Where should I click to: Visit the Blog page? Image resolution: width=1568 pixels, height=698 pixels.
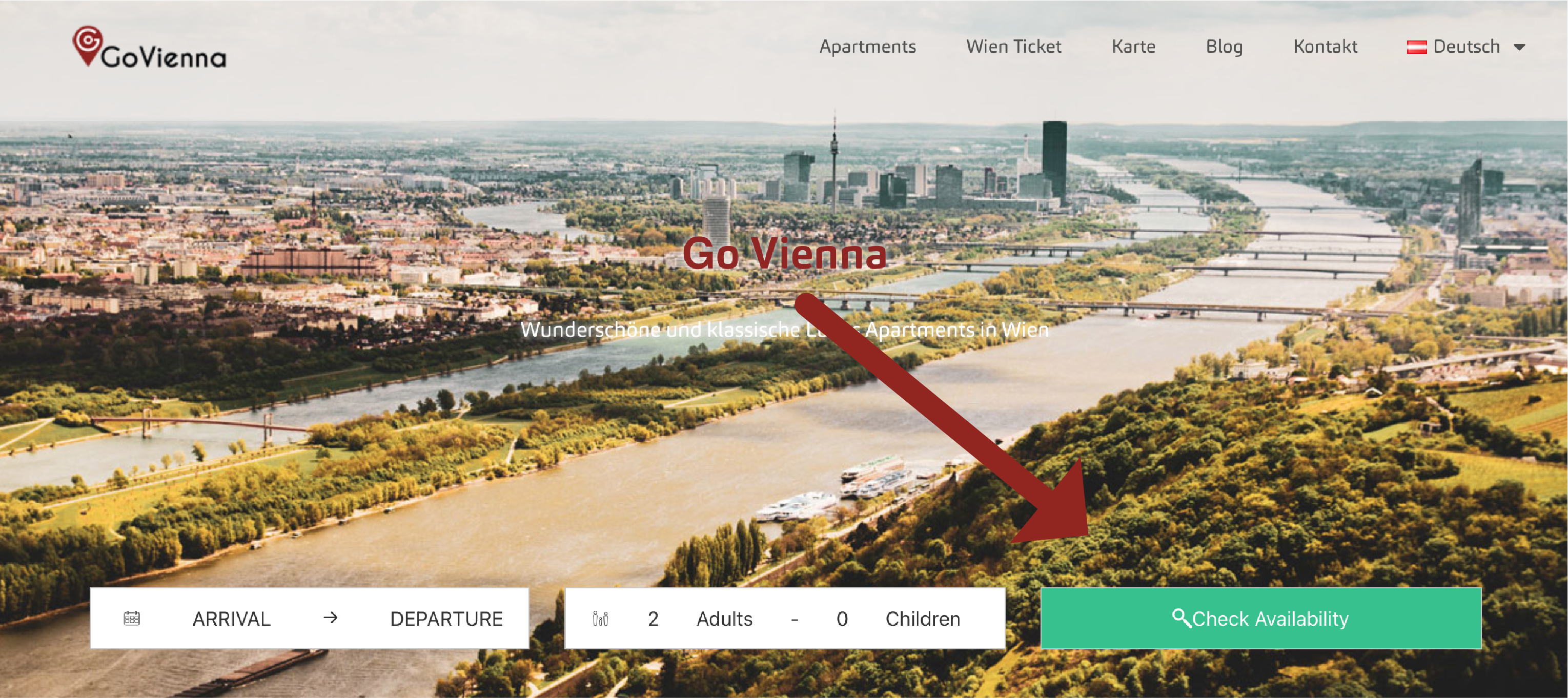[1224, 47]
